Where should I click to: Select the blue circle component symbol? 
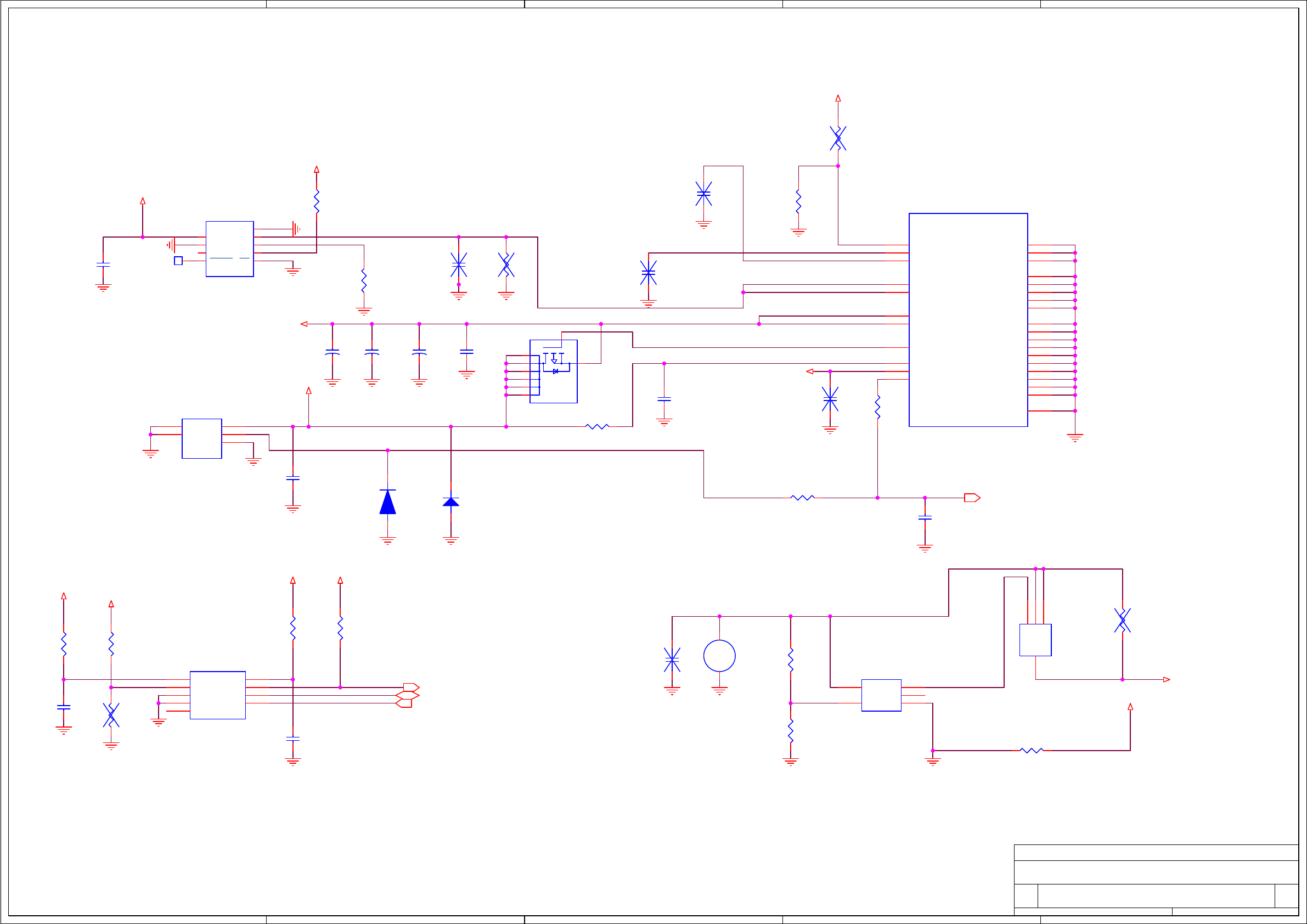pyautogui.click(x=719, y=655)
